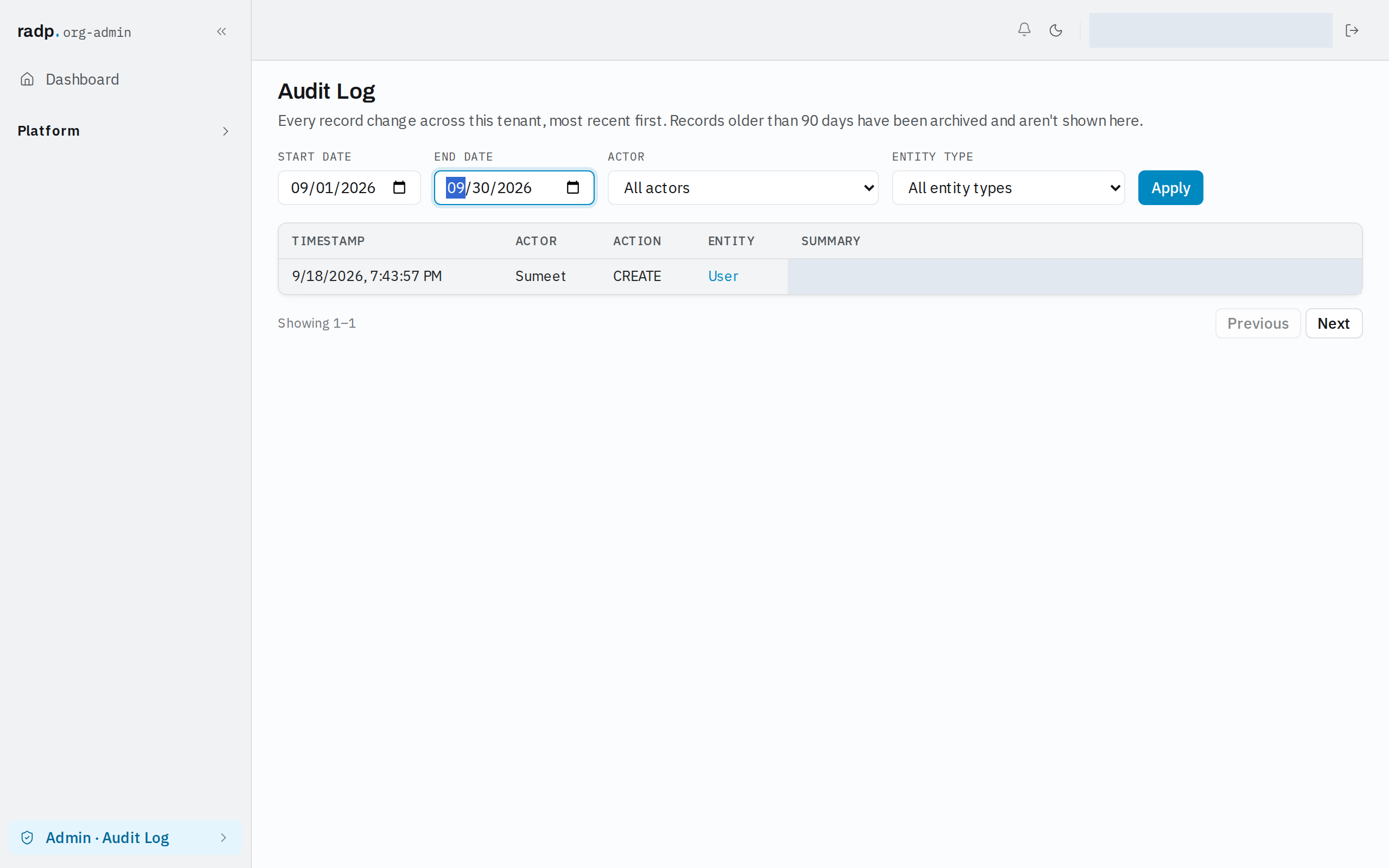1389x868 pixels.
Task: Click the Previous page button
Action: 1258,323
